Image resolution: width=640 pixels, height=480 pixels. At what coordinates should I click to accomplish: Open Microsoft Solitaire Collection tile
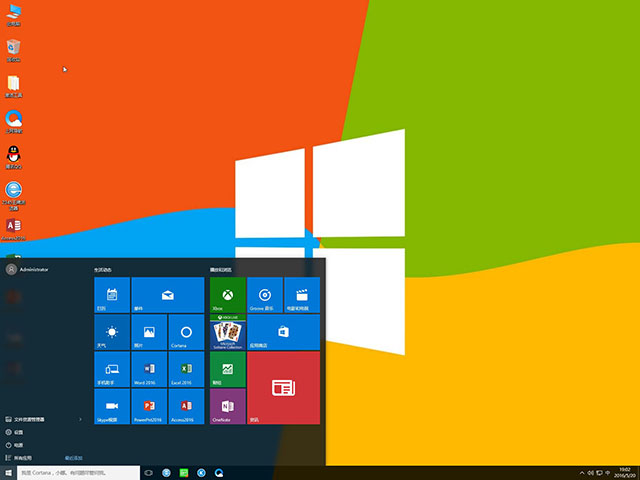227,332
